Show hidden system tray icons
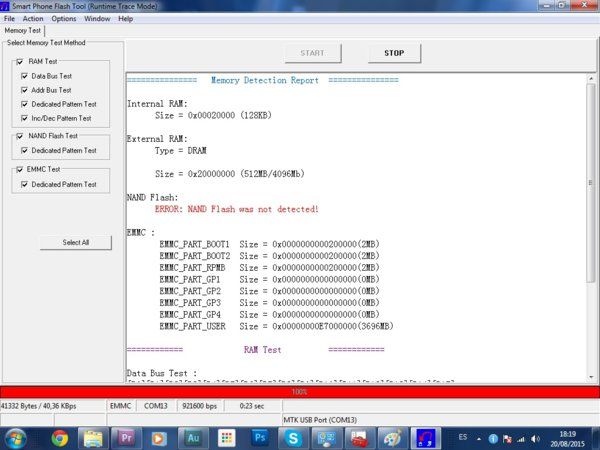Image resolution: width=600 pixels, height=450 pixels. [479, 439]
